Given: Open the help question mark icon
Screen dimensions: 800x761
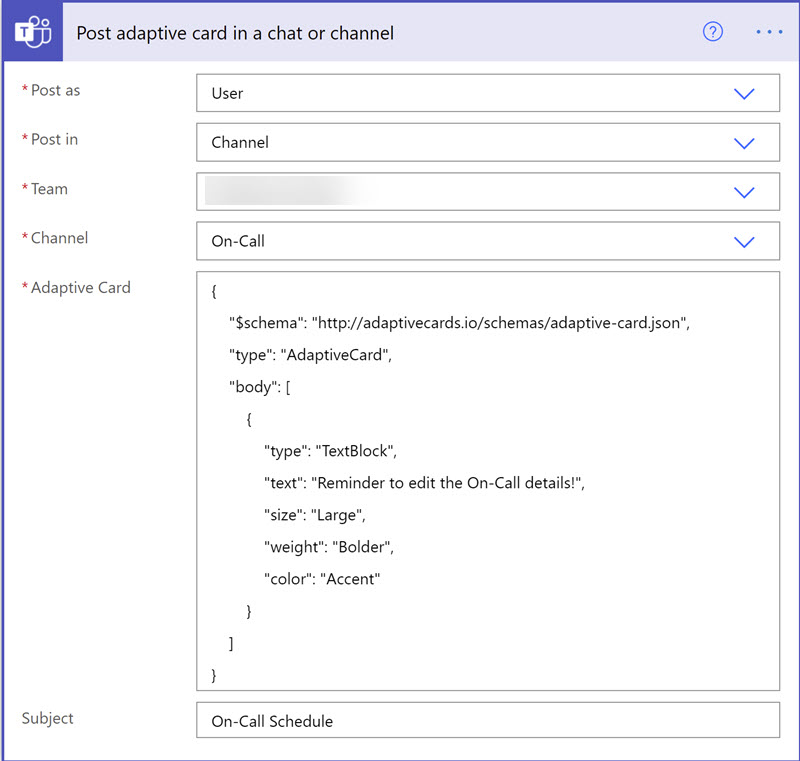Looking at the screenshot, I should click(x=712, y=32).
